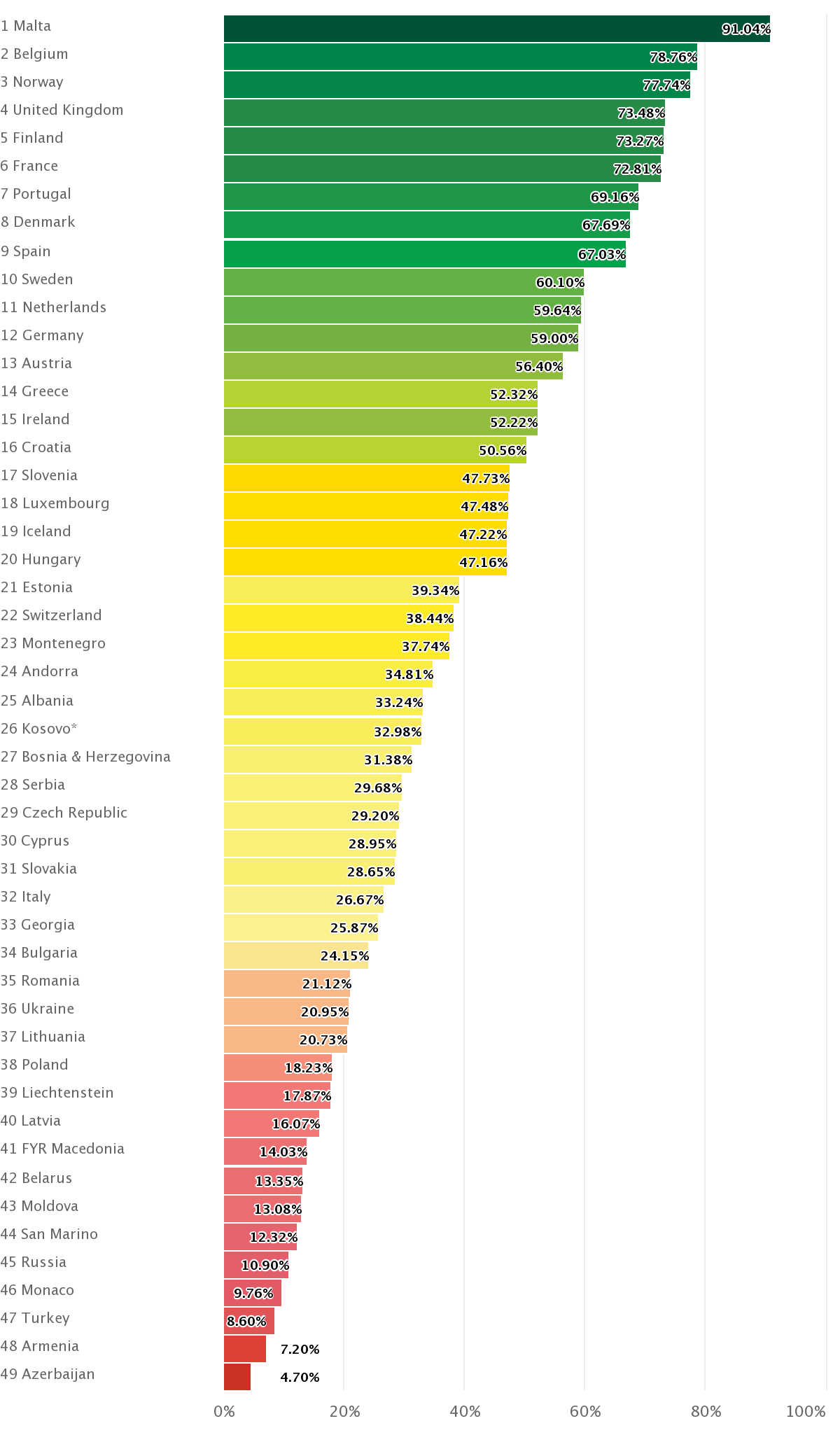This screenshot has width=840, height=1442.
Task: Click the yellow Slovenia bar
Action: (x=367, y=478)
